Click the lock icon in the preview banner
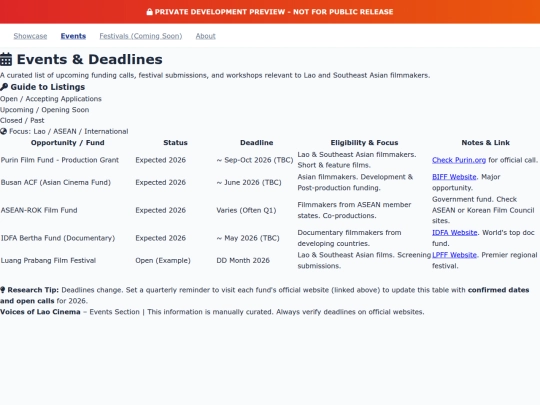 click(149, 12)
